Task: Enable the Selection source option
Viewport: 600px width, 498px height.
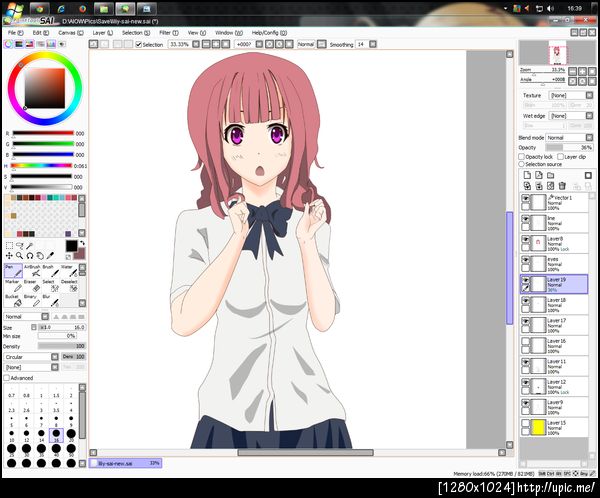Action: pyautogui.click(x=521, y=164)
